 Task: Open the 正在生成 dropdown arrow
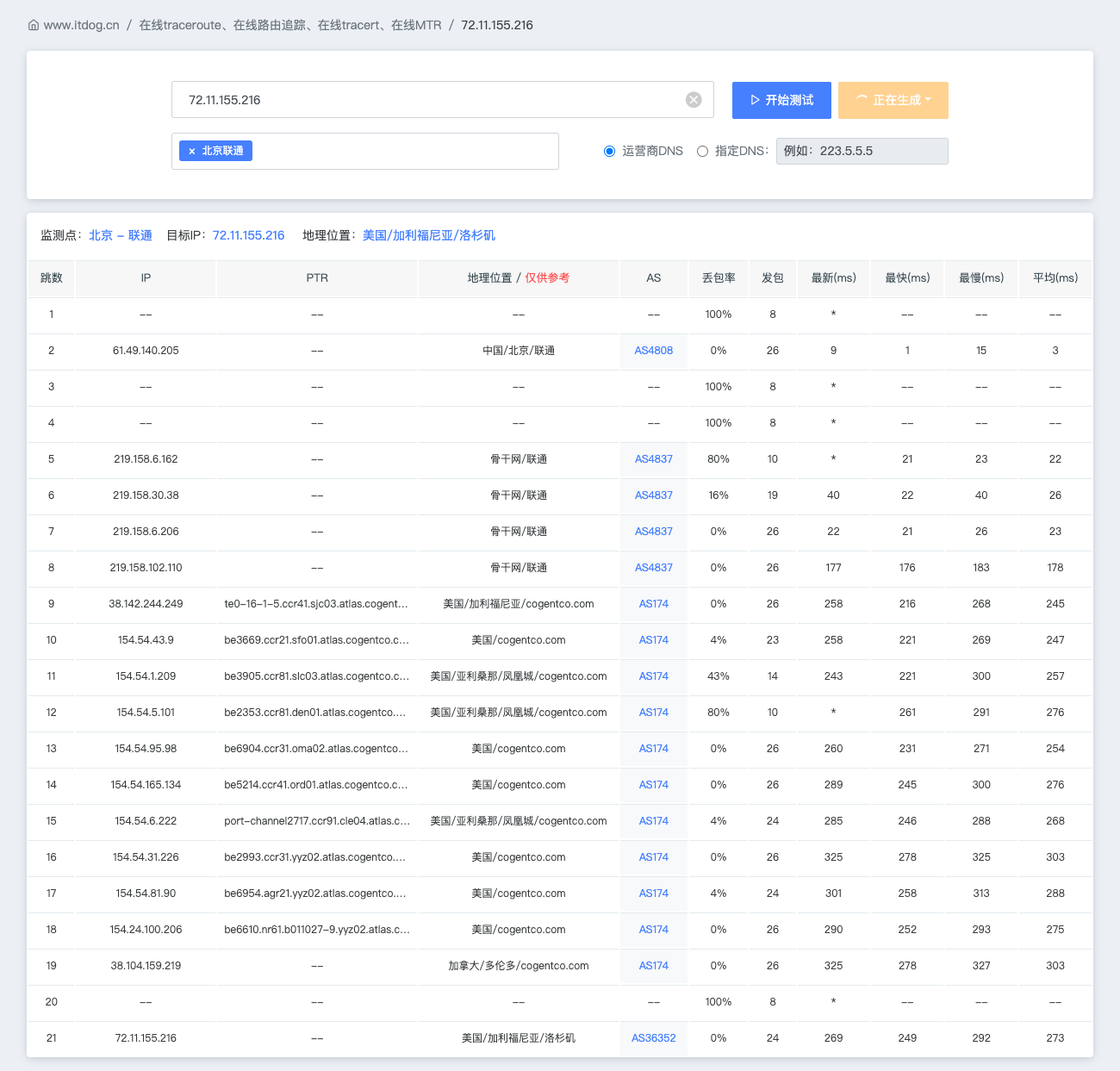click(929, 100)
